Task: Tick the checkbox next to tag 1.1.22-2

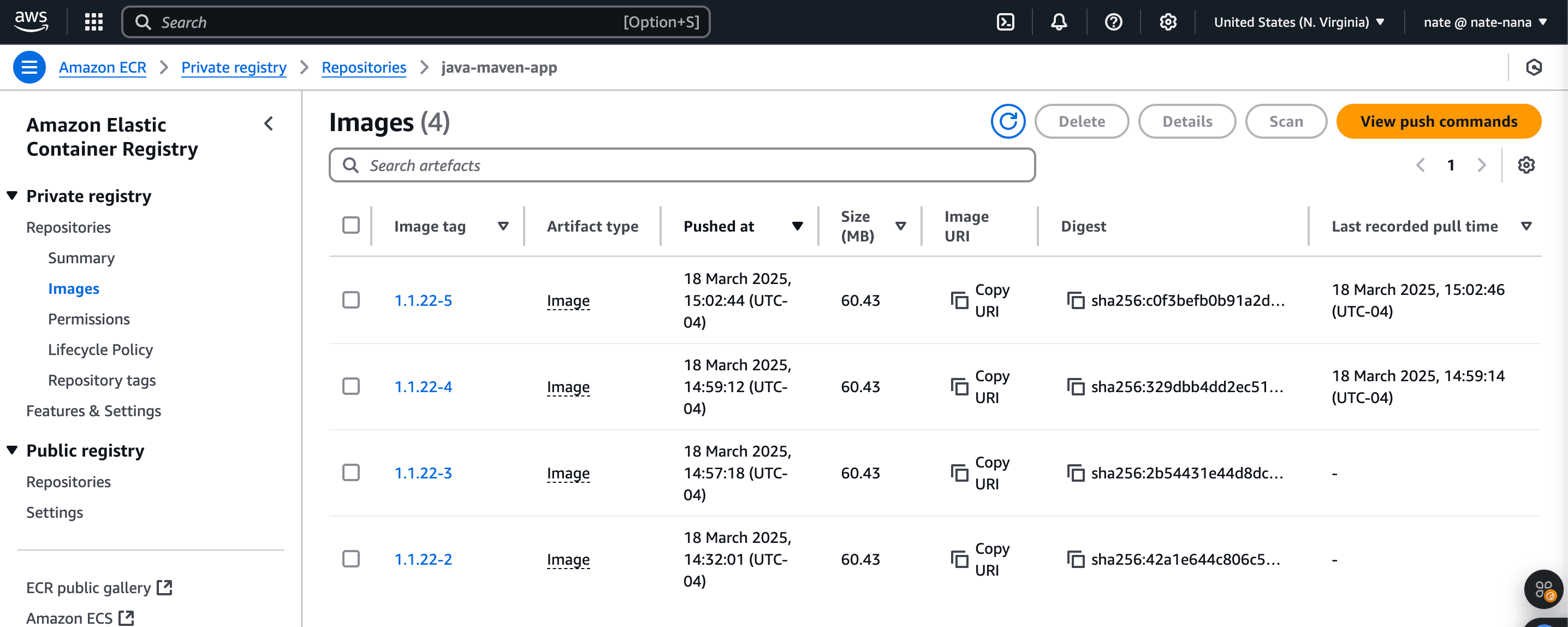Action: (x=351, y=558)
